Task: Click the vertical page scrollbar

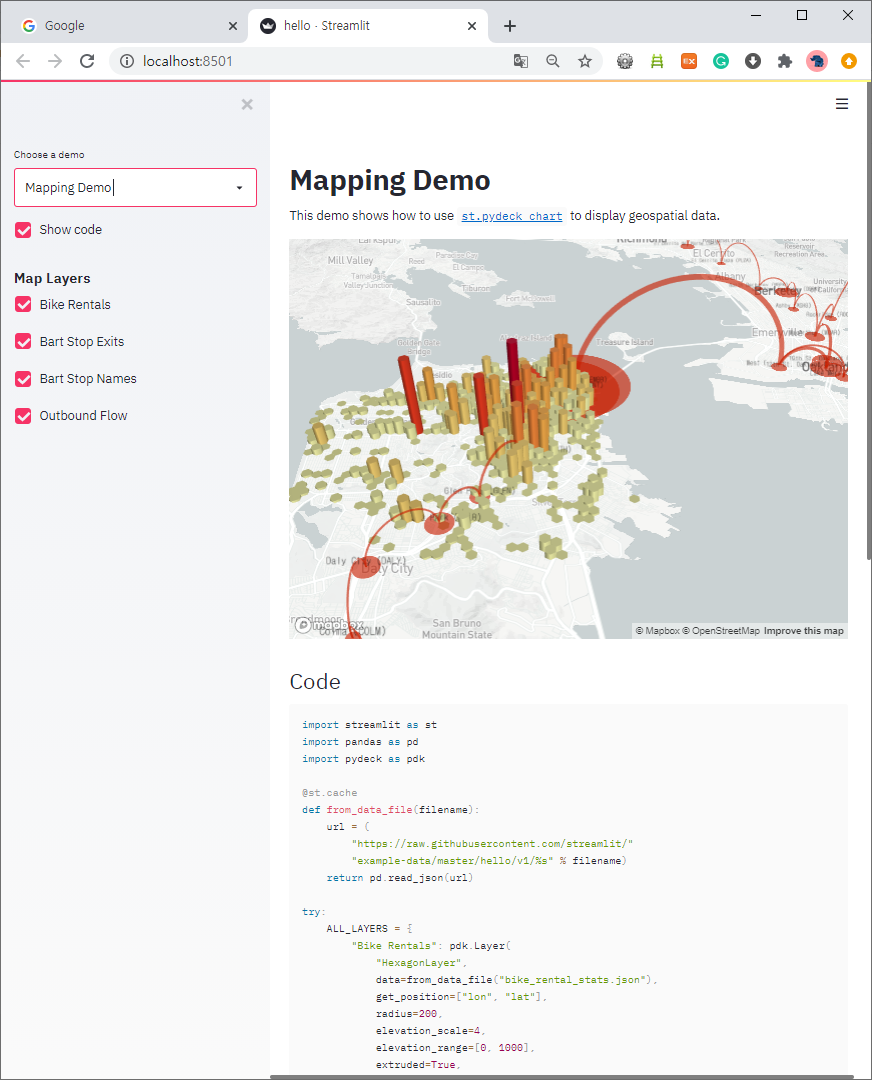Action: click(x=869, y=320)
